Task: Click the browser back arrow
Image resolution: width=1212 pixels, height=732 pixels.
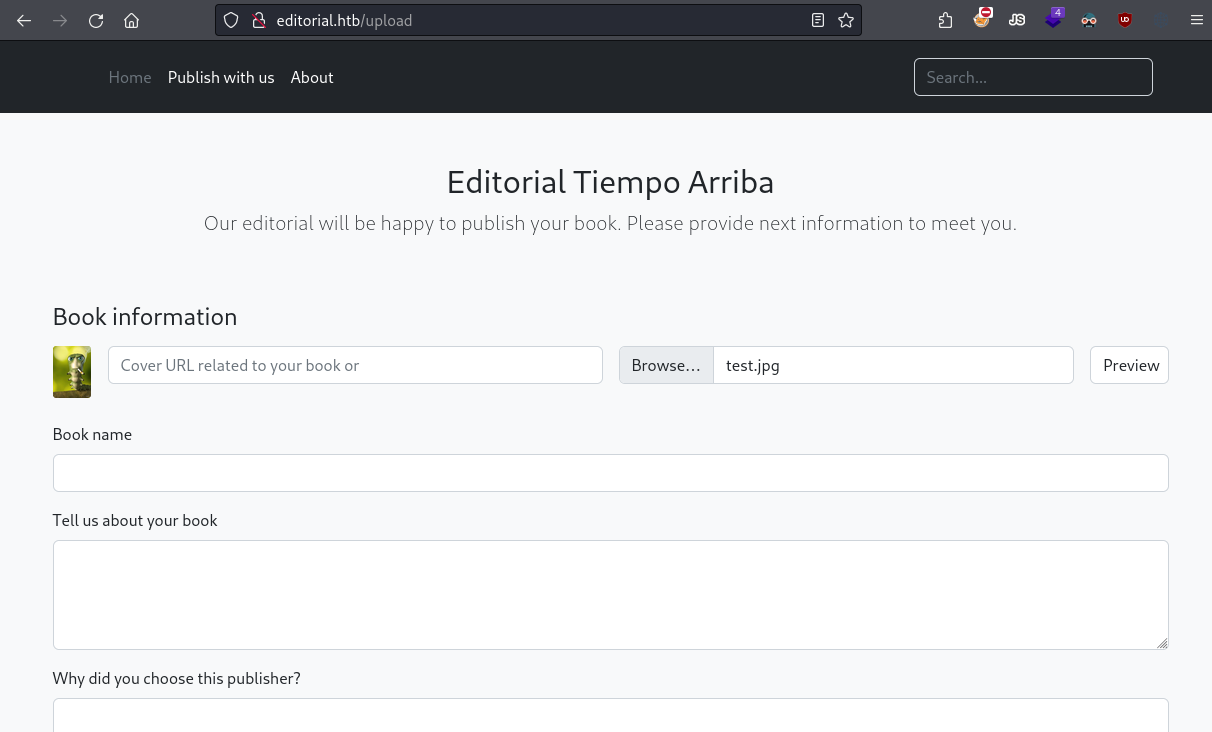Action: pos(24,20)
